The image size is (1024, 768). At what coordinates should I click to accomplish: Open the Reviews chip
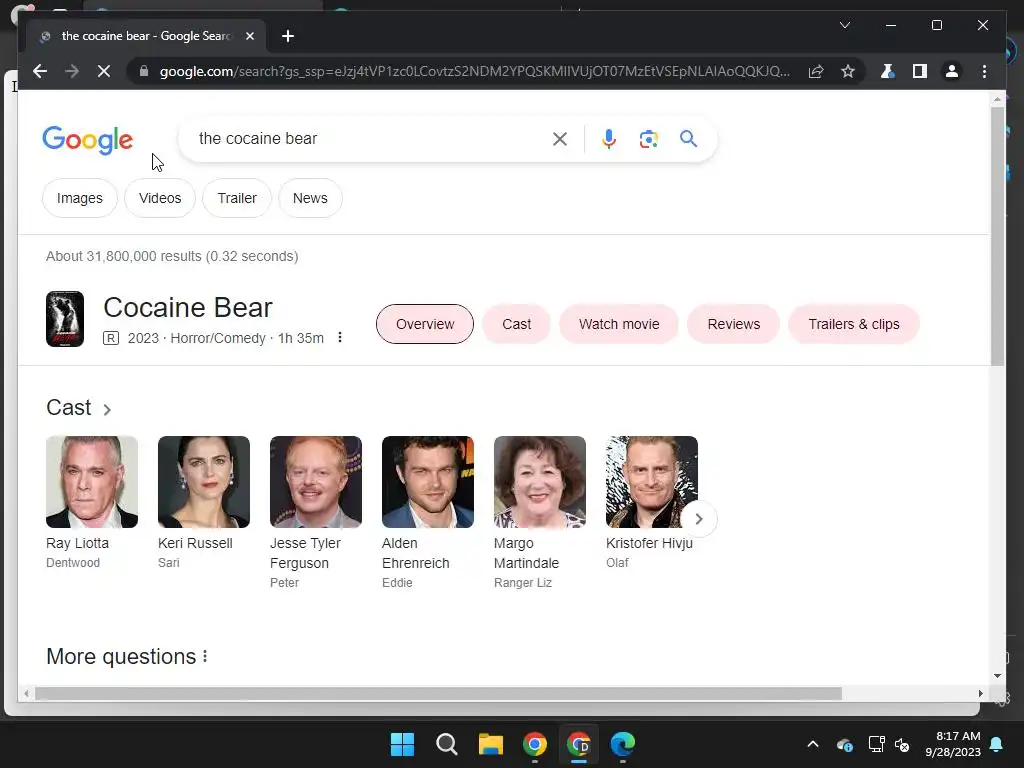pyautogui.click(x=734, y=324)
